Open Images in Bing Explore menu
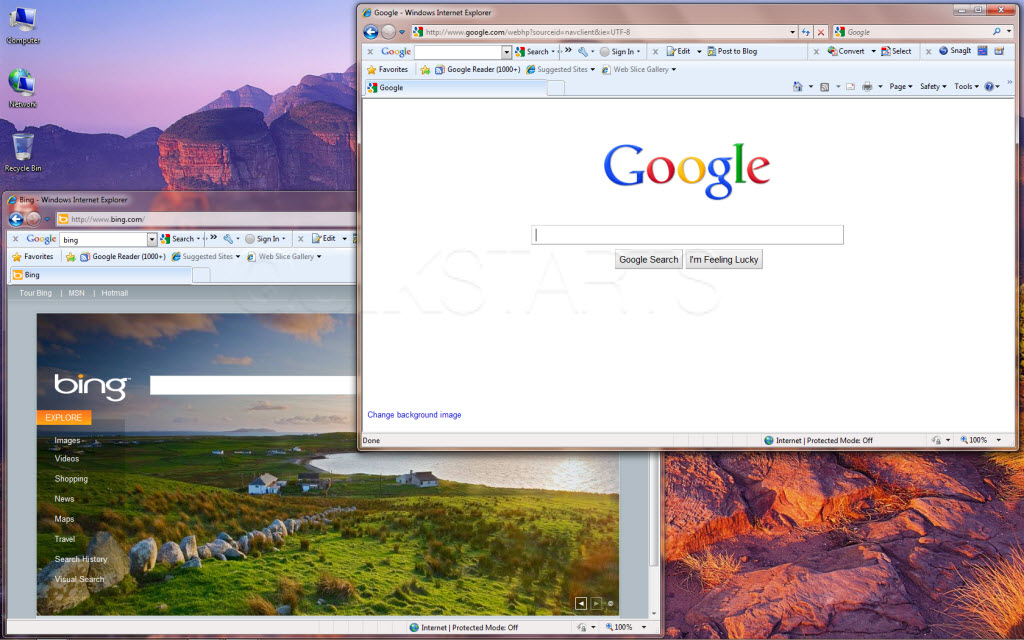 pos(67,441)
